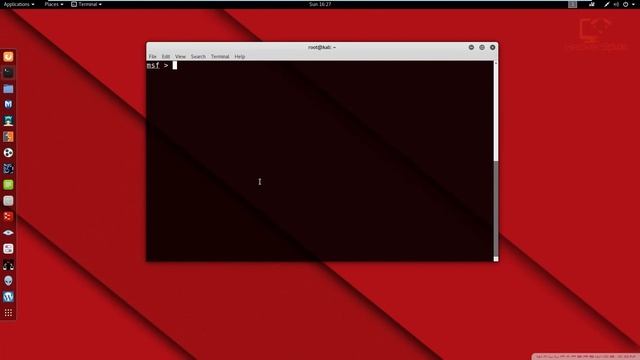The height and width of the screenshot is (360, 640).
Task: Open the Terminal menu in window menubar
Action: tap(220, 56)
